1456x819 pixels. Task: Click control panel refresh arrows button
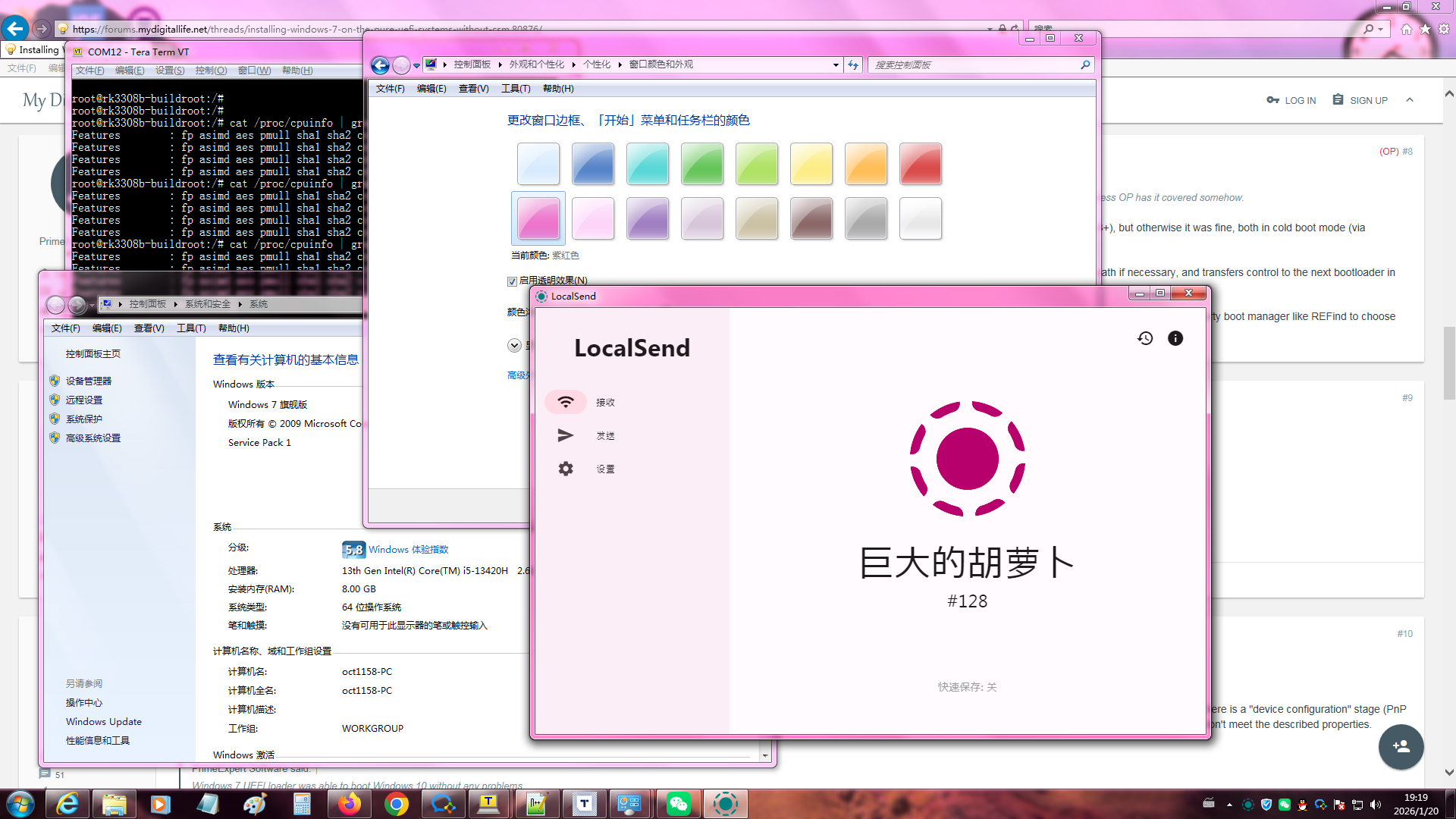coord(853,64)
